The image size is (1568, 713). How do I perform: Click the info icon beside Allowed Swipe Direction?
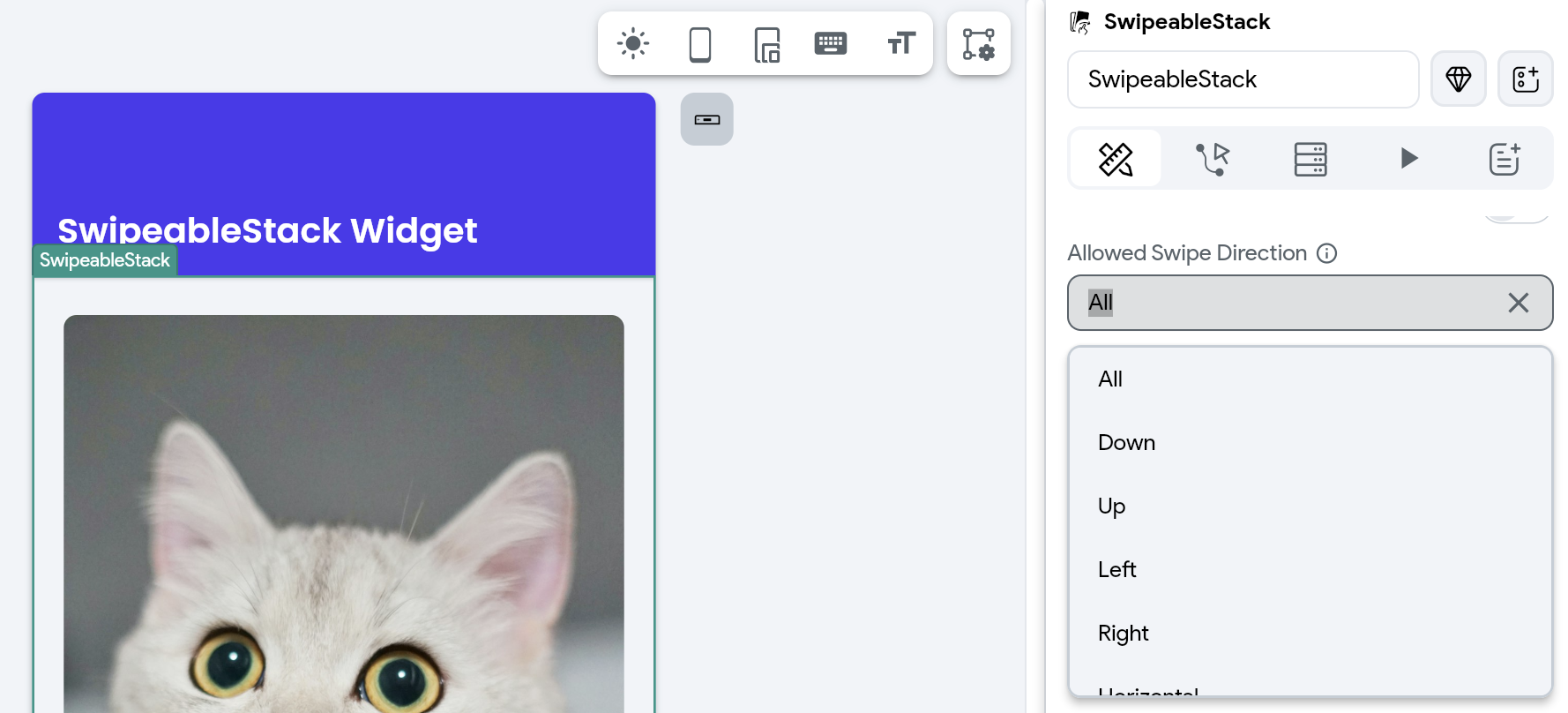coord(1326,253)
